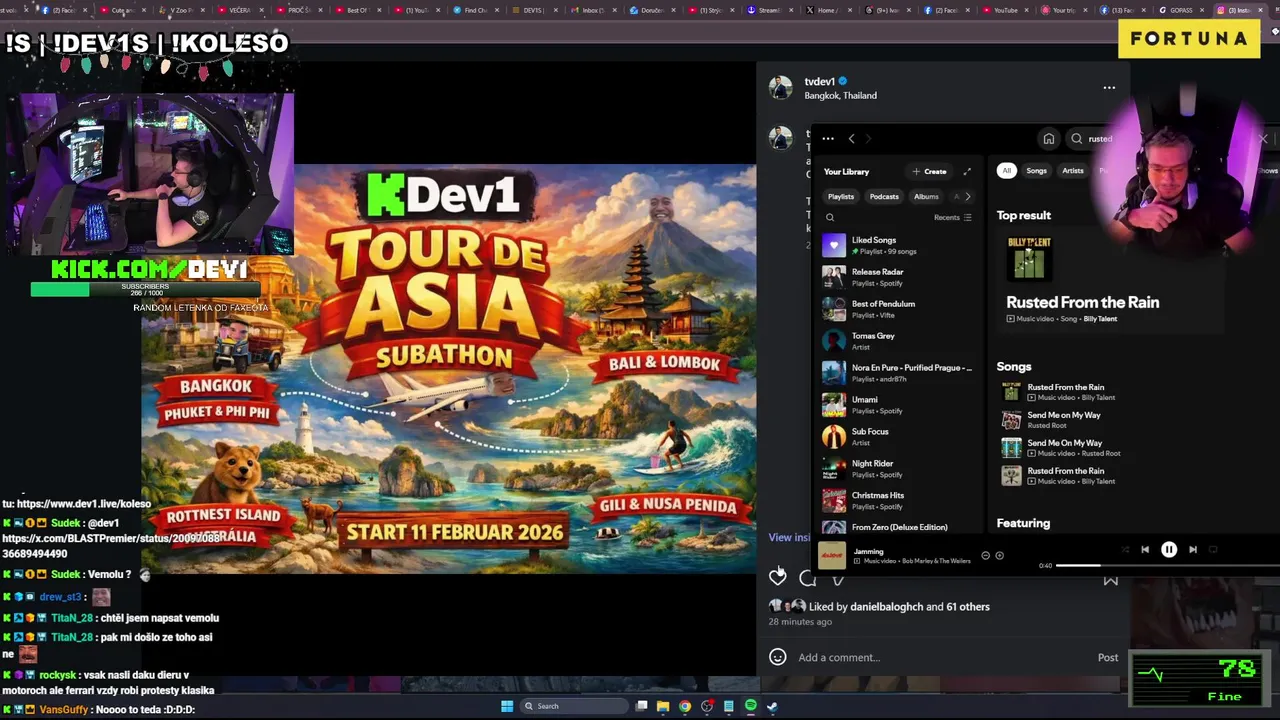Viewport: 1280px width, 720px height.
Task: Add Jamming to Liked Songs
Action: click(999, 555)
